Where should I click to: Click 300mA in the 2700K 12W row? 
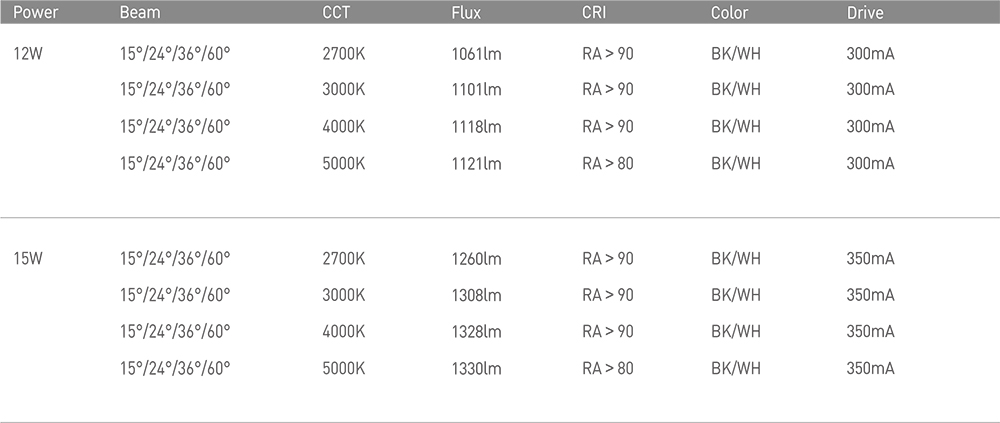871,54
